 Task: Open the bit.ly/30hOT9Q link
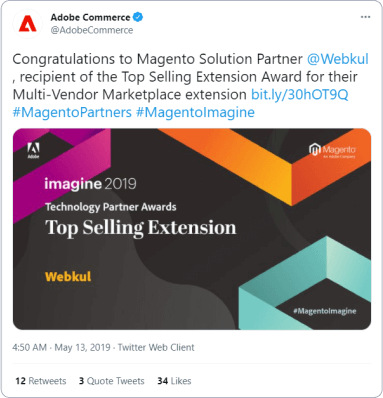[x=299, y=94]
